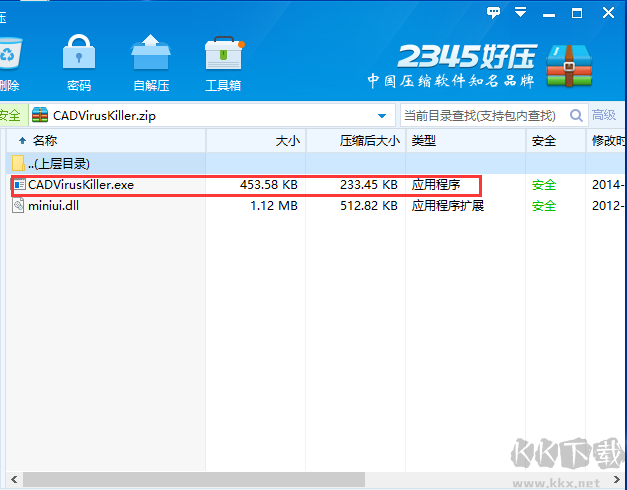This screenshot has width=627, height=490.
Task: Click the search magnifier icon
Action: [576, 116]
